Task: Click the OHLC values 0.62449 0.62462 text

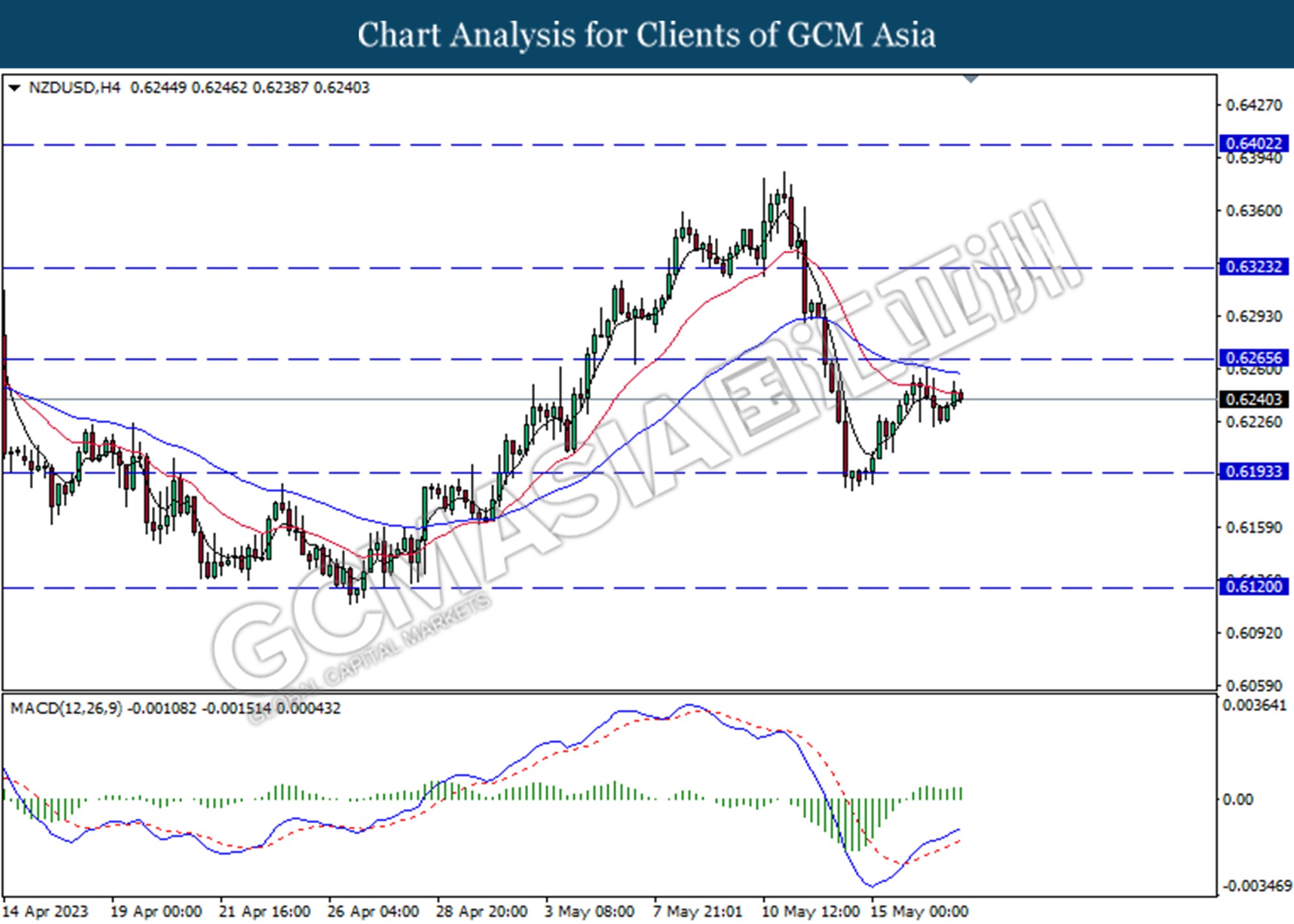Action: point(189,87)
